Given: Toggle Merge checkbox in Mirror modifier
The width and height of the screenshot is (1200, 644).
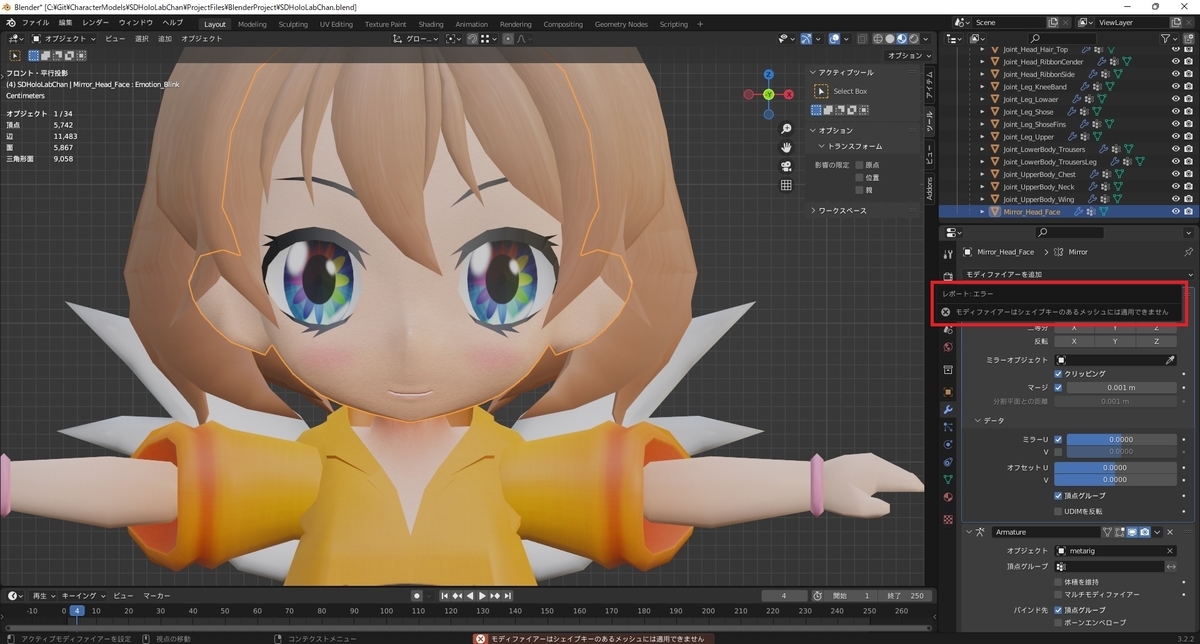Looking at the screenshot, I should (x=1059, y=387).
